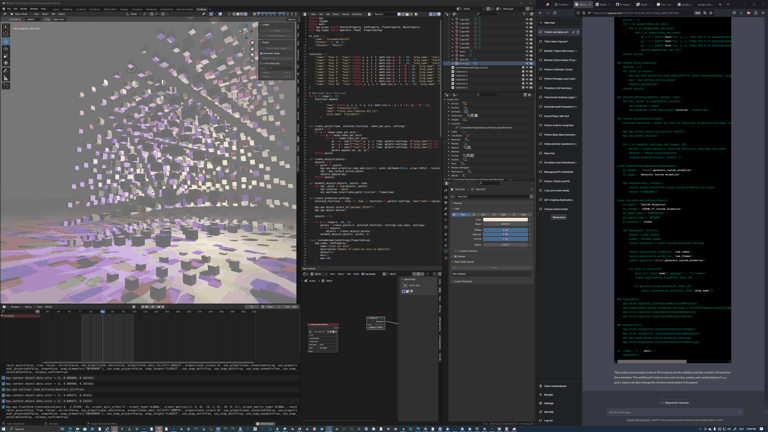
Task: Select the Cursor tool in viewport toolbar
Action: pos(6,34)
